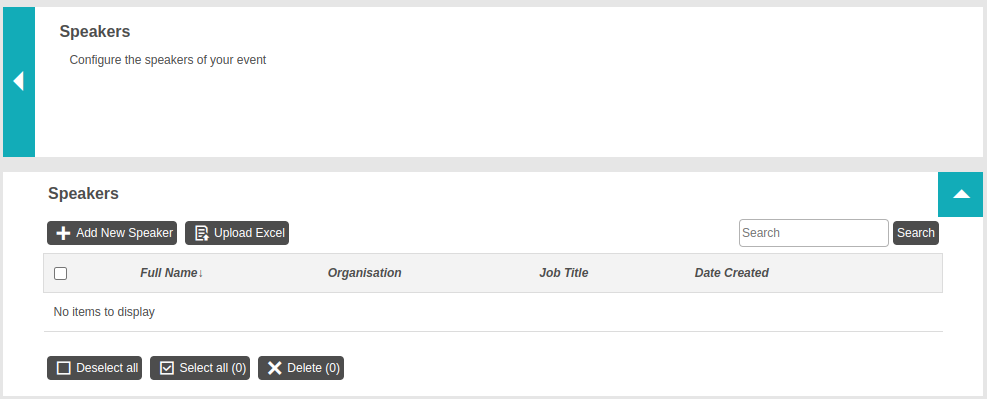Image resolution: width=987 pixels, height=399 pixels.
Task: Click the sort arrow next to Full Name
Action: tap(201, 273)
